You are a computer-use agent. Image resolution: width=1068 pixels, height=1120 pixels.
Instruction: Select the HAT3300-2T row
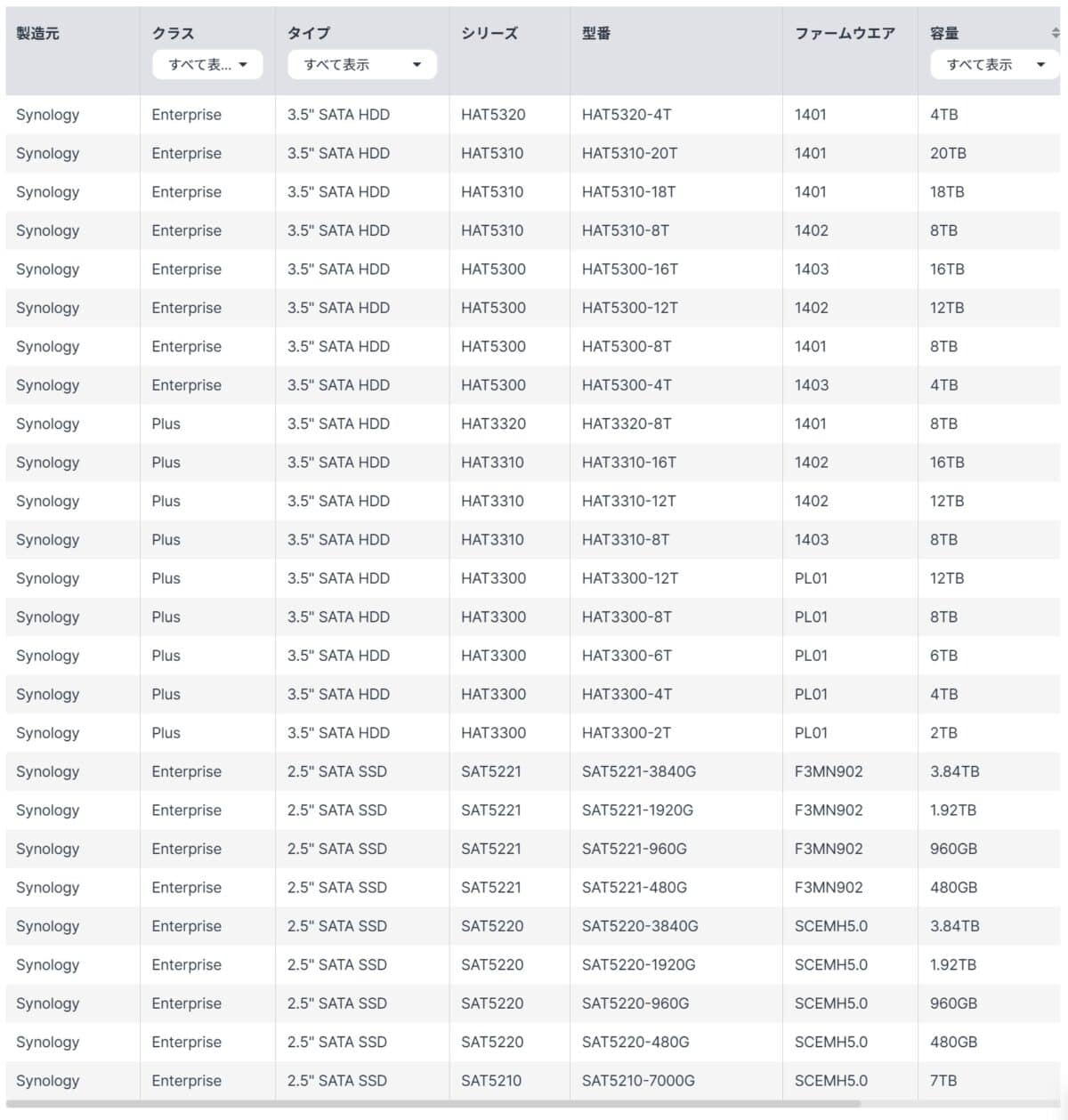click(x=532, y=733)
